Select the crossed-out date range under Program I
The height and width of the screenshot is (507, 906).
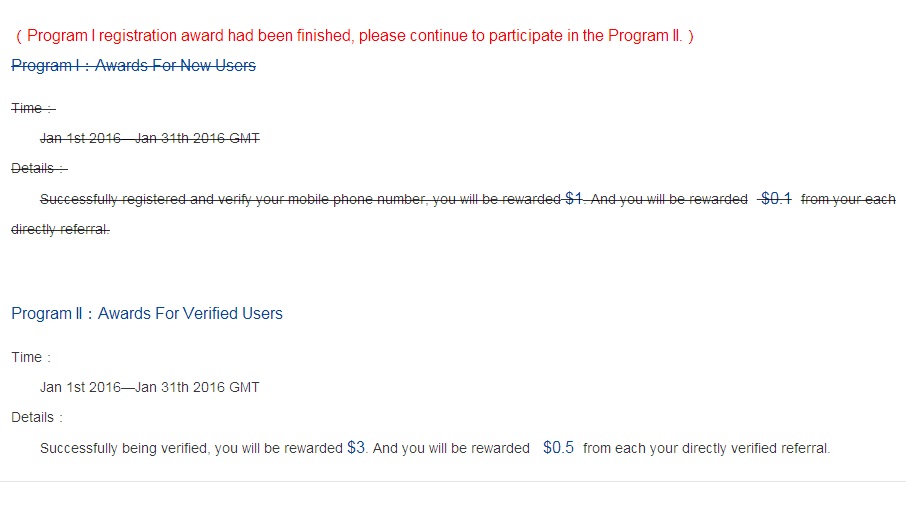(x=149, y=138)
